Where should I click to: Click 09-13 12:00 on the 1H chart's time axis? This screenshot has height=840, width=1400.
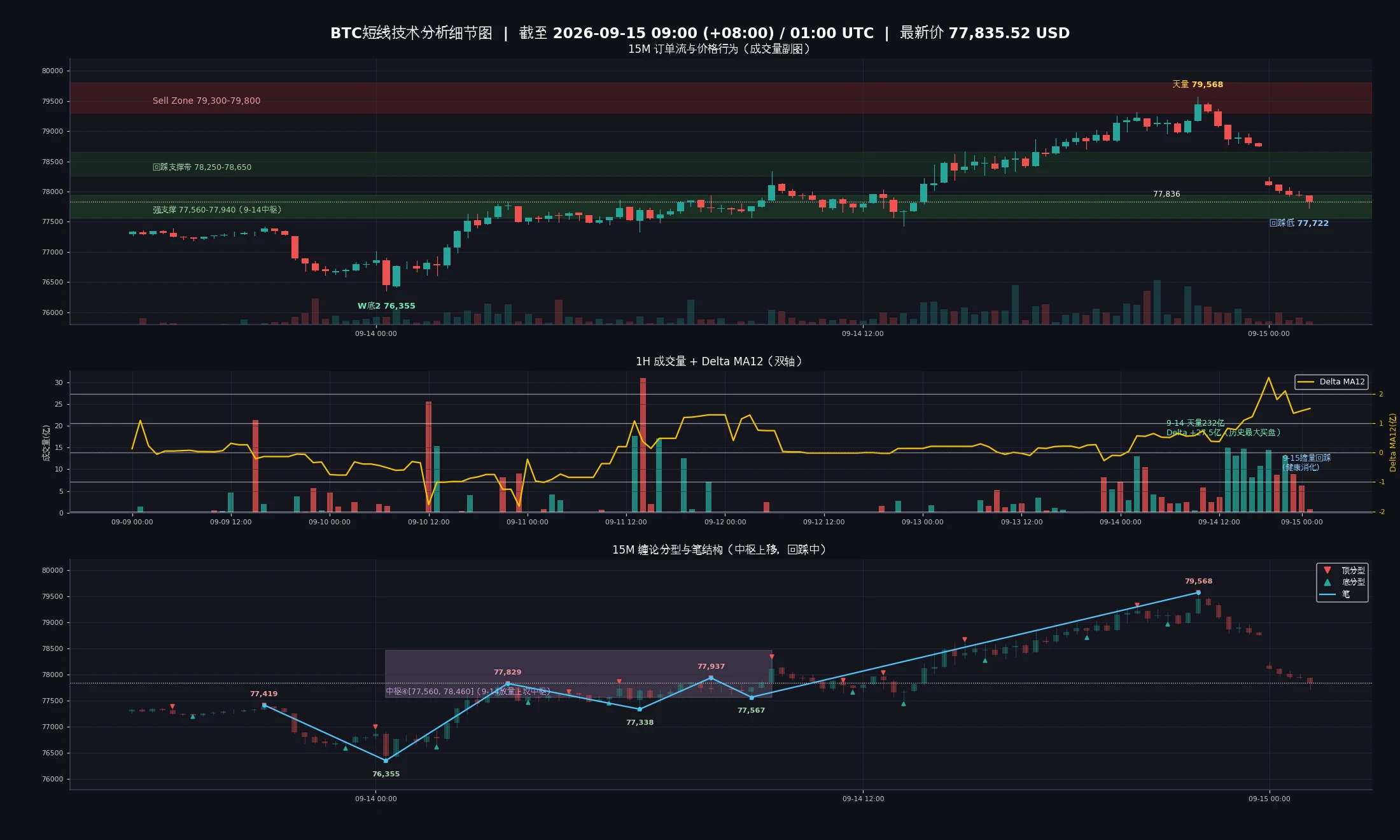[x=1022, y=522]
